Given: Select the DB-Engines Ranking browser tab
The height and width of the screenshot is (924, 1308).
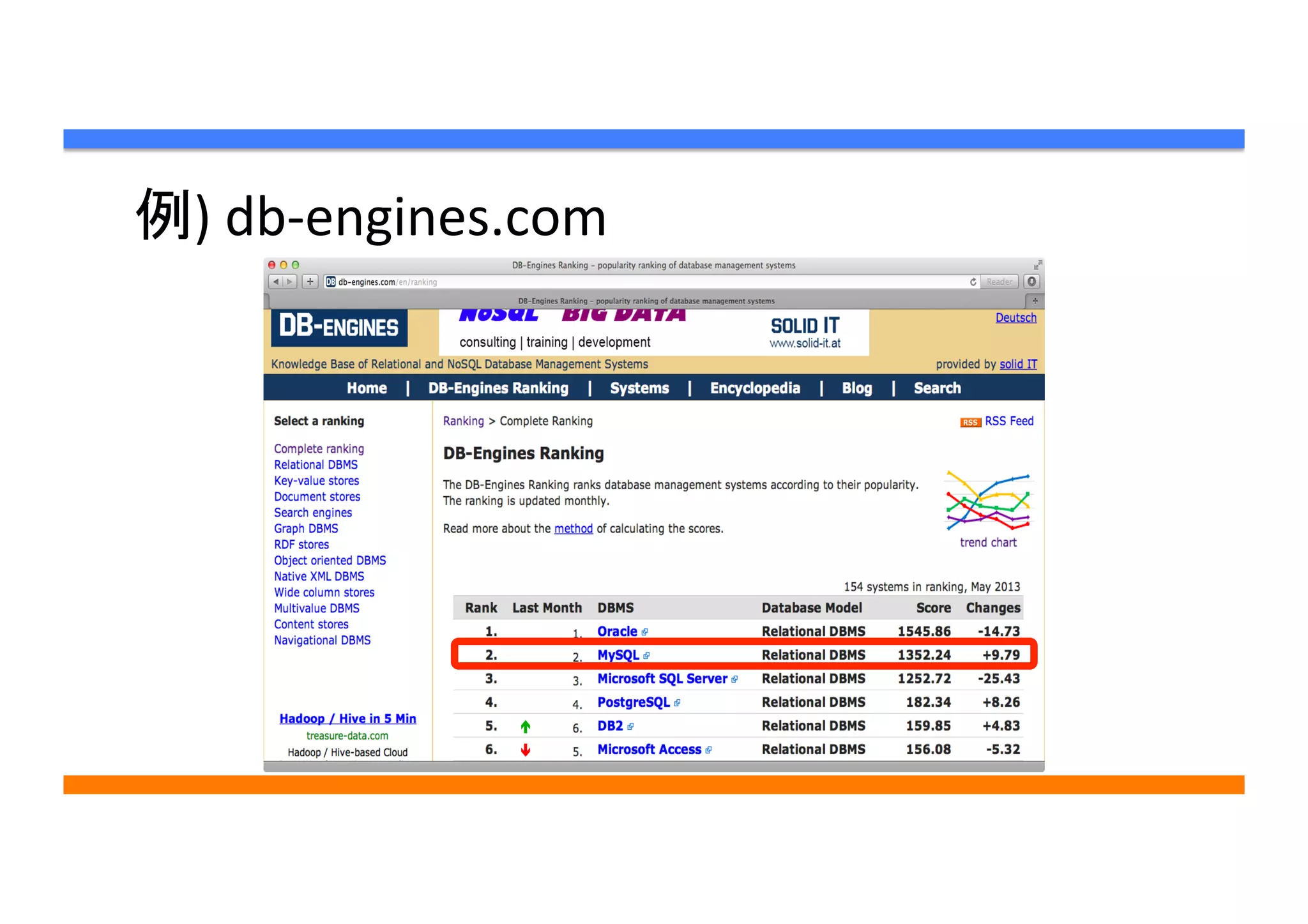Looking at the screenshot, I should pyautogui.click(x=646, y=301).
